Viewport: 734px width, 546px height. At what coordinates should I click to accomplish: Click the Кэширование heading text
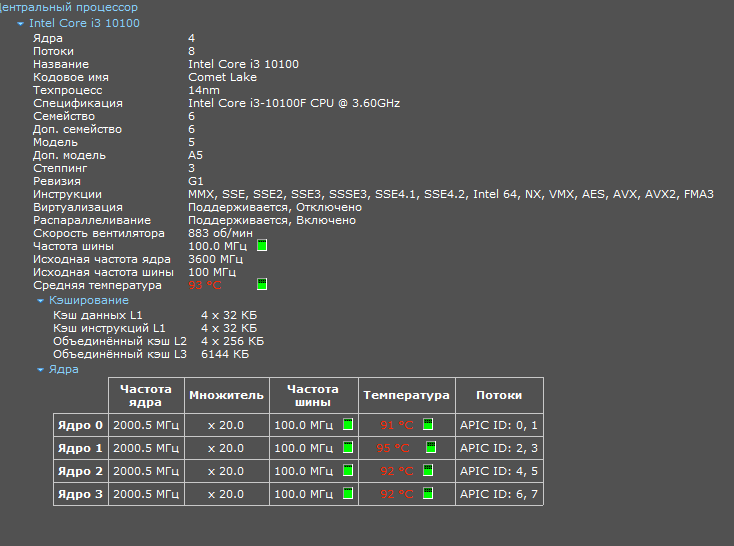(x=89, y=300)
